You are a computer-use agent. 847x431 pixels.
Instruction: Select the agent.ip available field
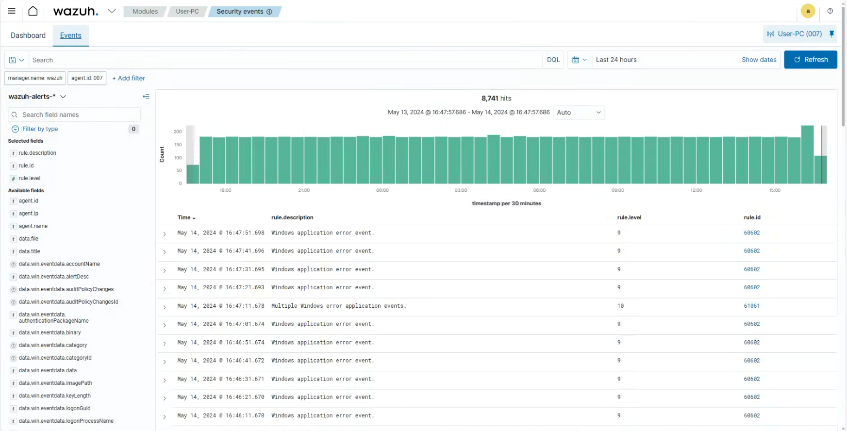(x=28, y=213)
